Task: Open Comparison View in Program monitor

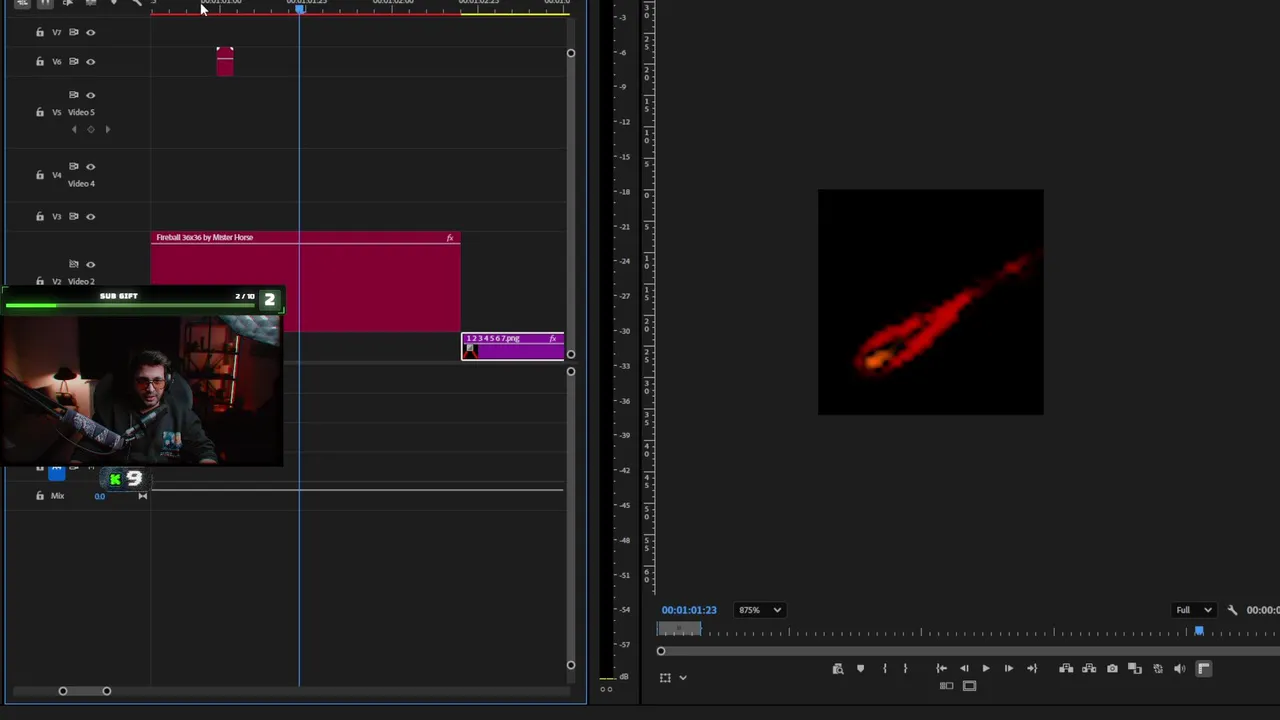Action: point(1134,669)
